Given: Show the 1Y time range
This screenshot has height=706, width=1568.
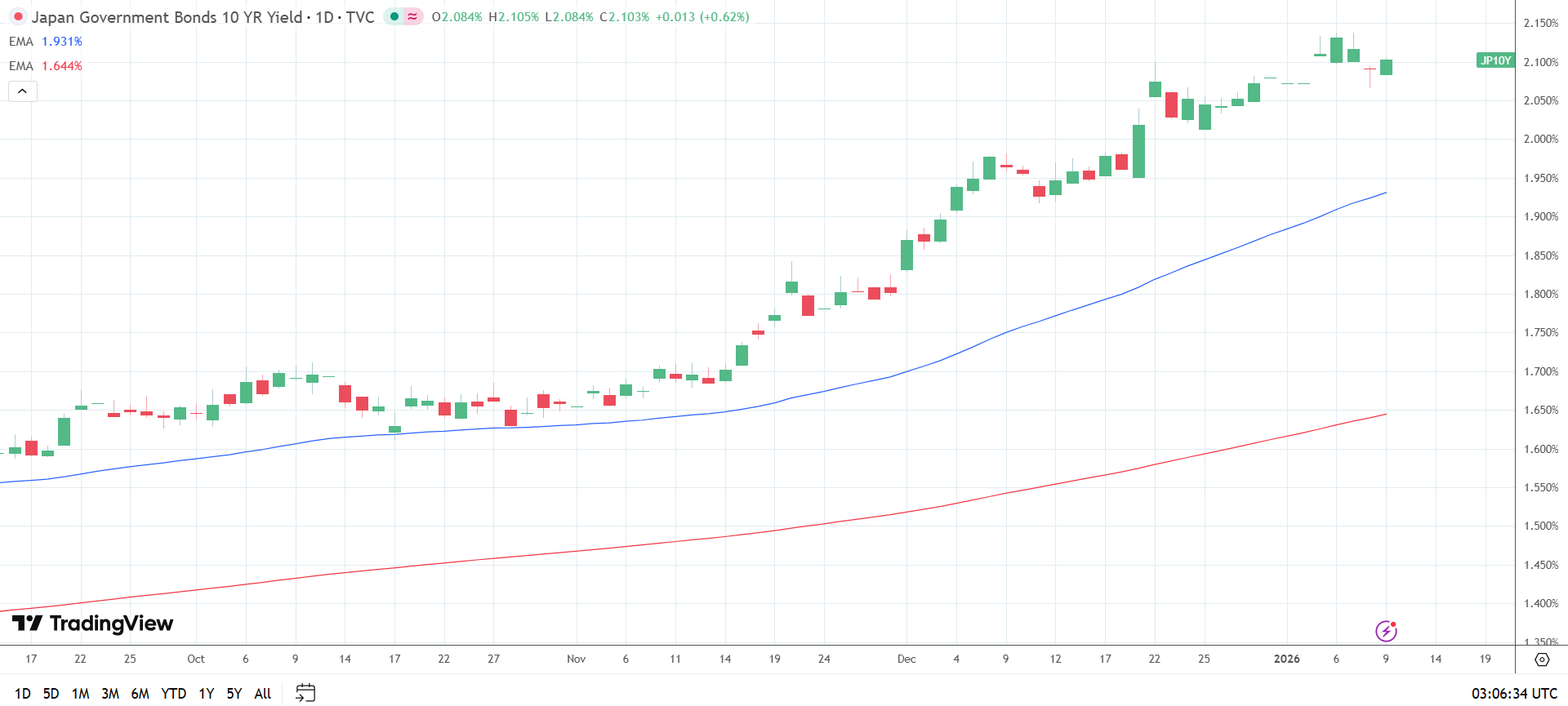Looking at the screenshot, I should (x=207, y=694).
